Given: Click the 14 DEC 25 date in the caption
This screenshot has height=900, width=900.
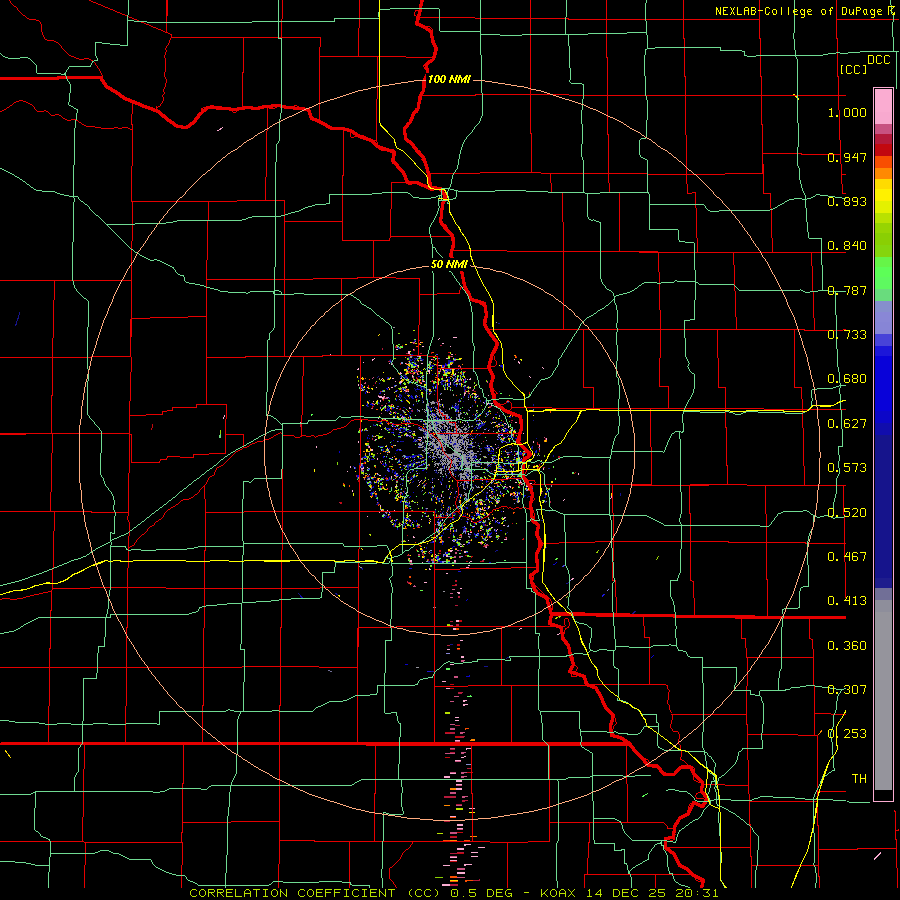Looking at the screenshot, I should (628, 893).
